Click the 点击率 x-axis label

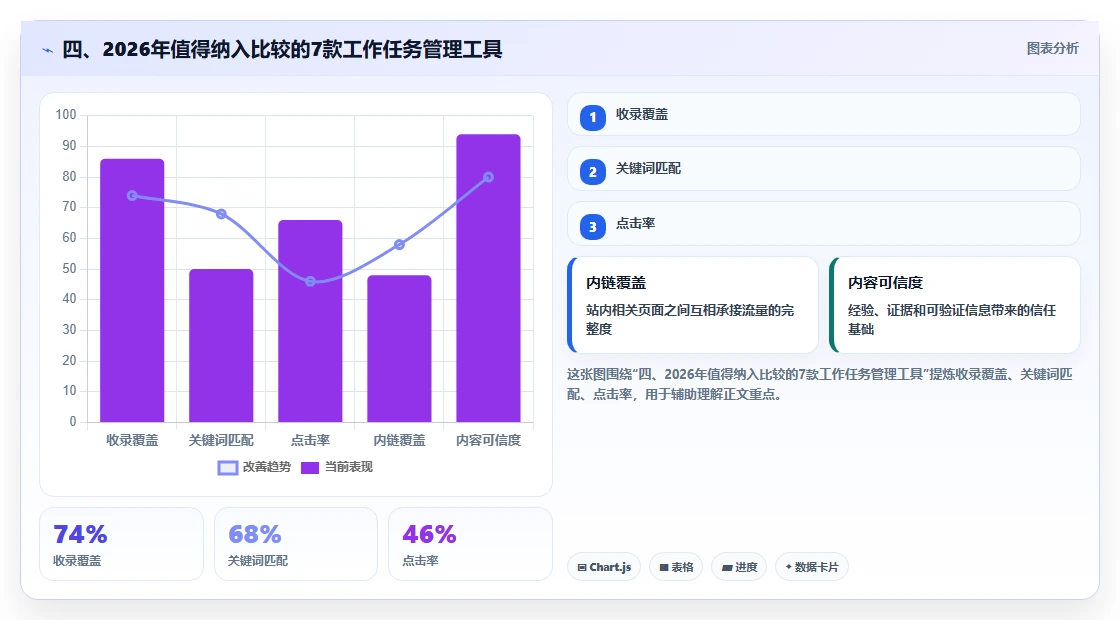[310, 441]
